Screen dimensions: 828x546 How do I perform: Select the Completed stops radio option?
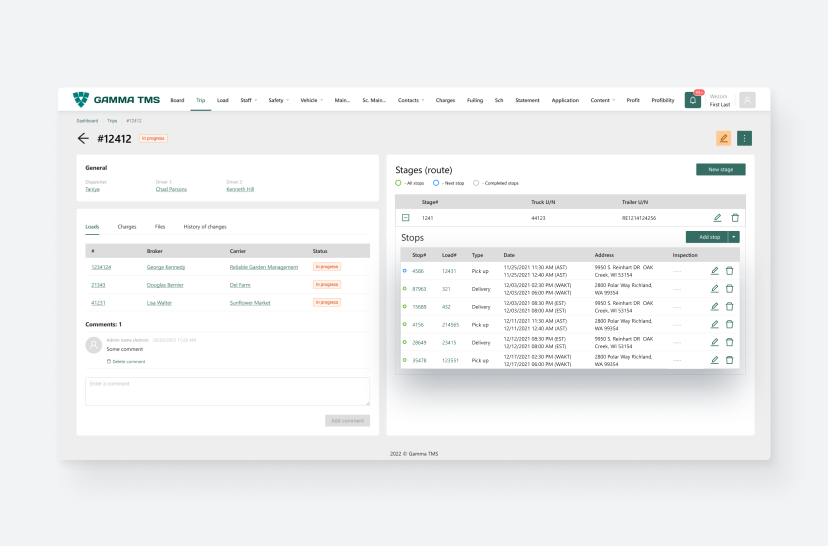point(476,183)
